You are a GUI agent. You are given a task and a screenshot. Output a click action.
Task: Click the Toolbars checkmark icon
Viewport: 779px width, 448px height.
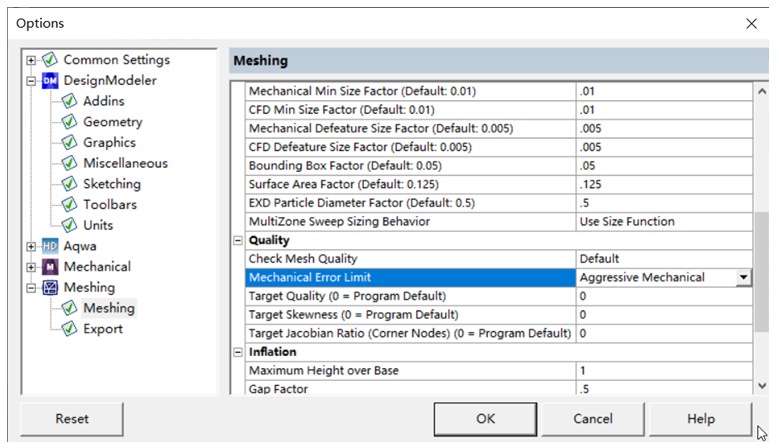point(70,205)
